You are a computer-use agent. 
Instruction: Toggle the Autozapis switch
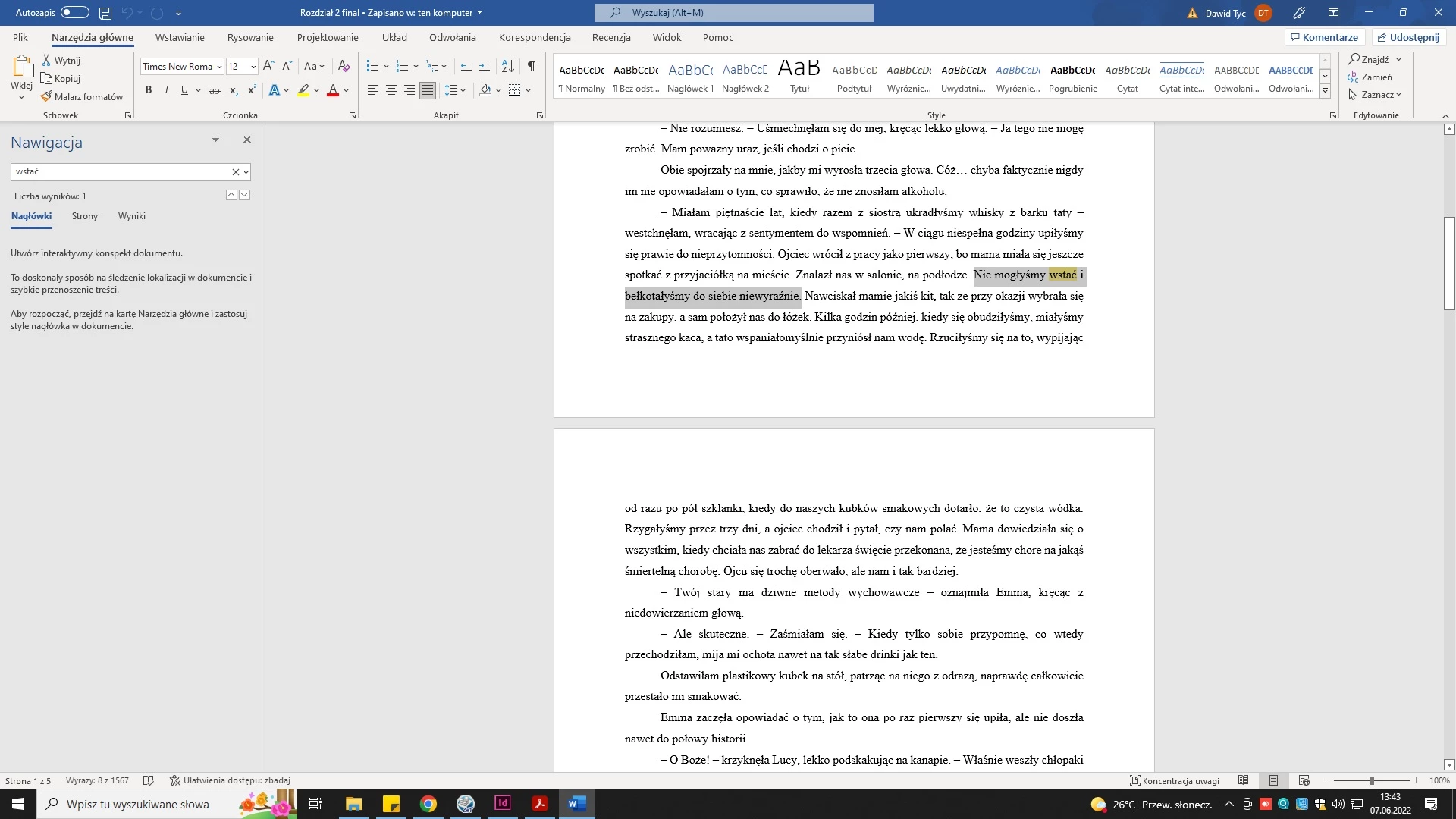(74, 12)
